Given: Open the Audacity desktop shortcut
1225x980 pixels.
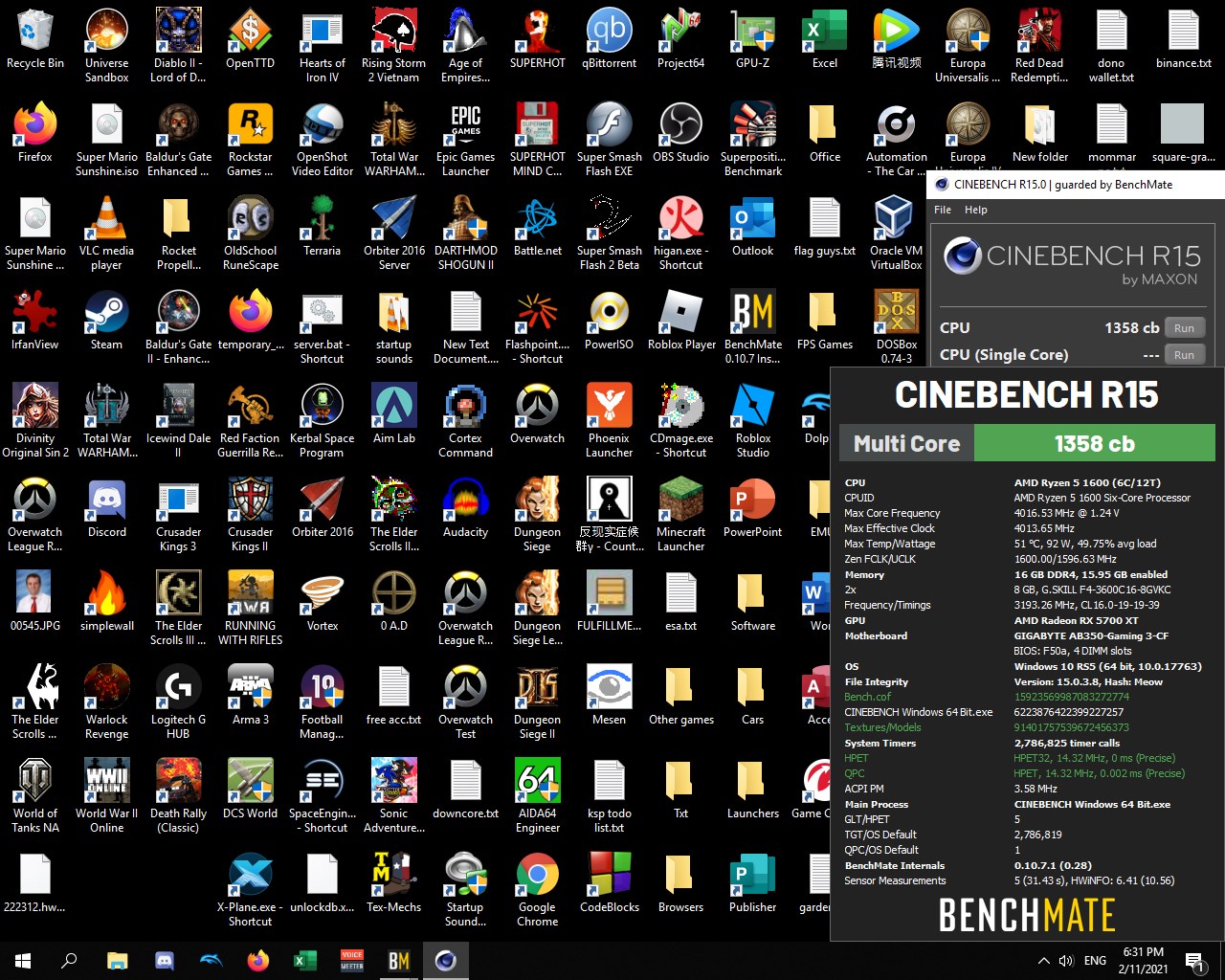Looking at the screenshot, I should (x=466, y=509).
